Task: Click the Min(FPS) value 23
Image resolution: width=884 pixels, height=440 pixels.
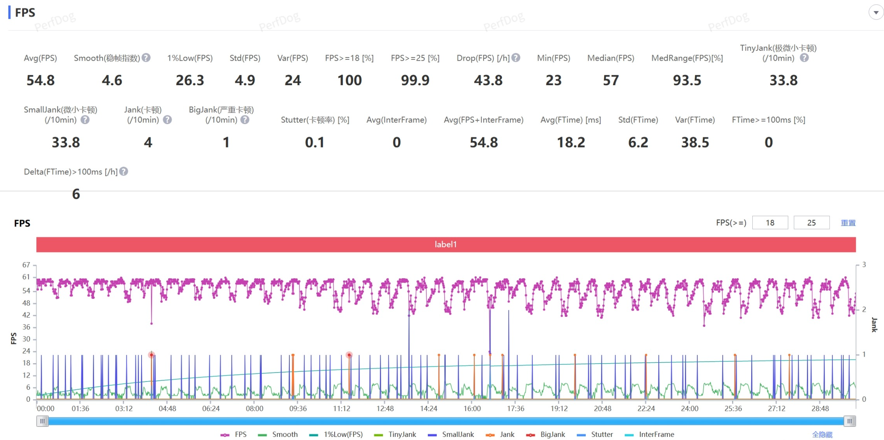Action: tap(554, 81)
